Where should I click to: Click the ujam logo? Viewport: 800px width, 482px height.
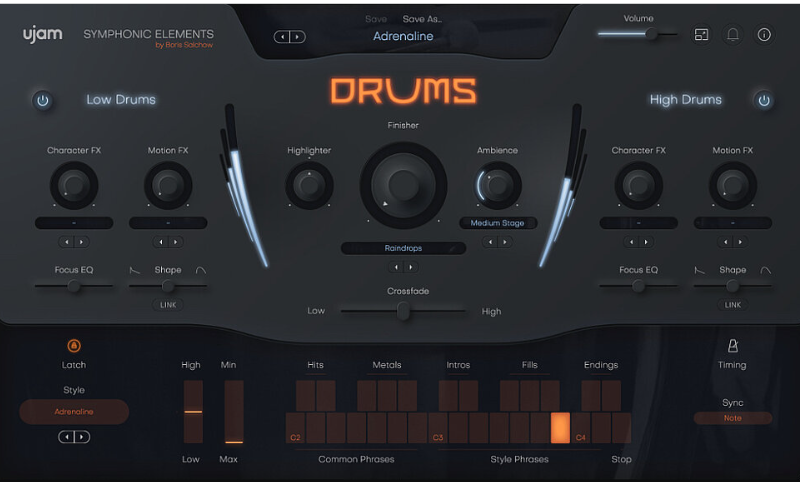(42, 35)
